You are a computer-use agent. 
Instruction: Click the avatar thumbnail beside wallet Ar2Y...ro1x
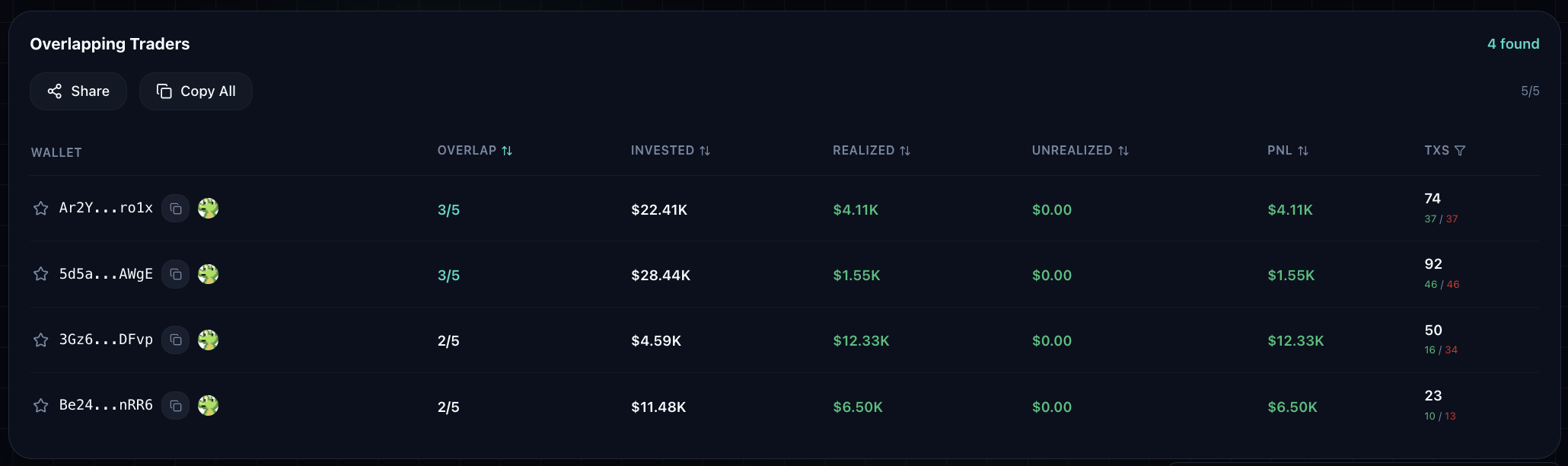click(x=209, y=208)
